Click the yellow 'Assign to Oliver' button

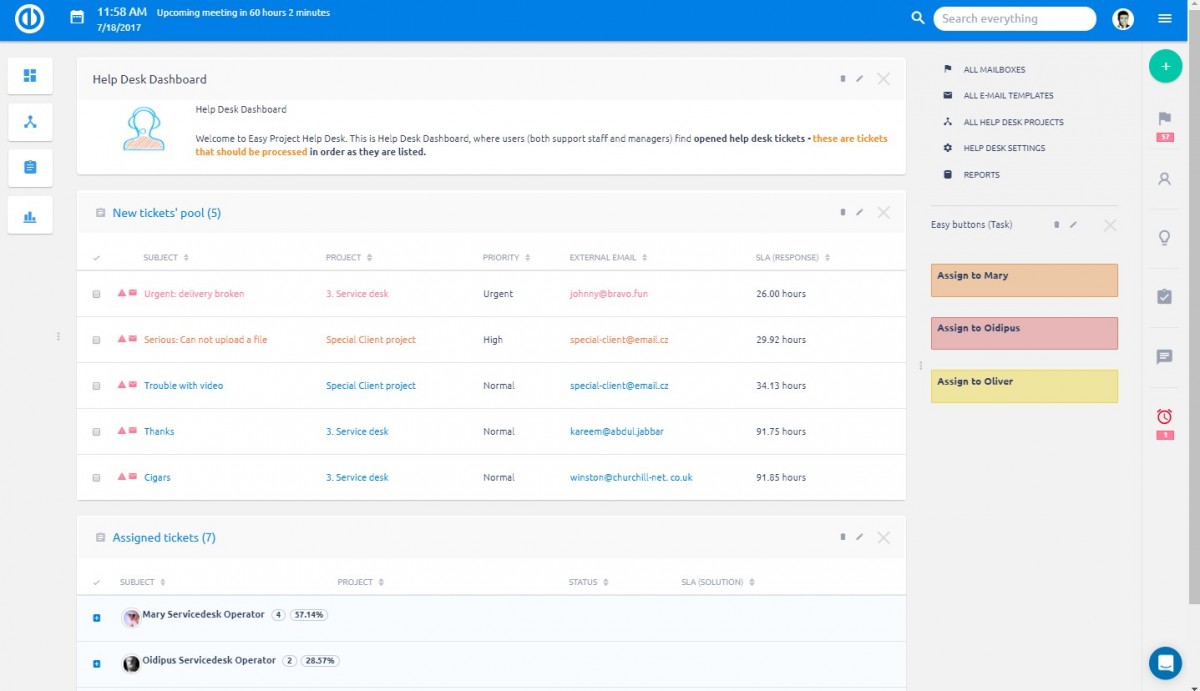[x=1024, y=386]
